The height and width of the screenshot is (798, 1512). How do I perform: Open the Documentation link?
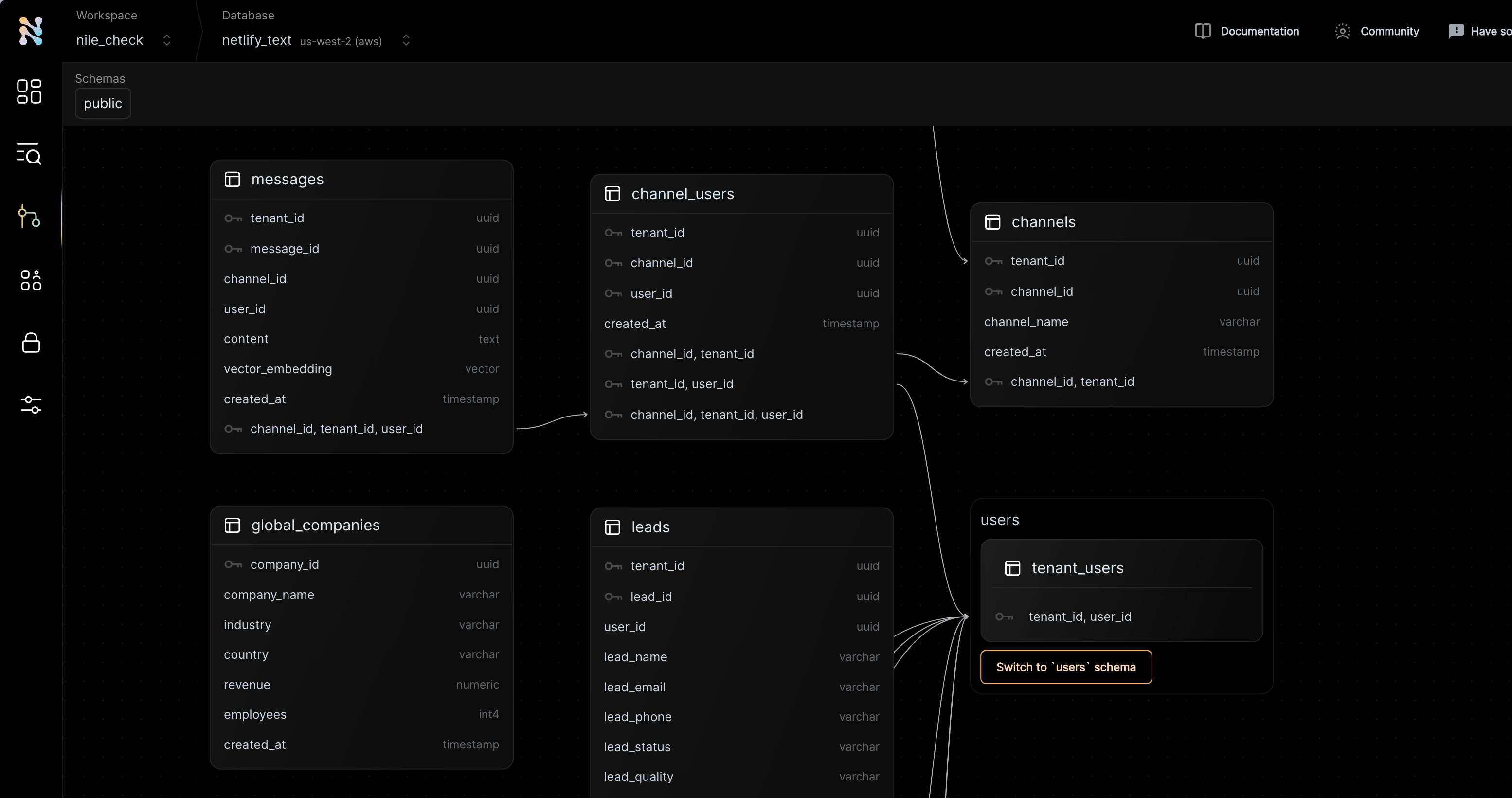(1259, 31)
